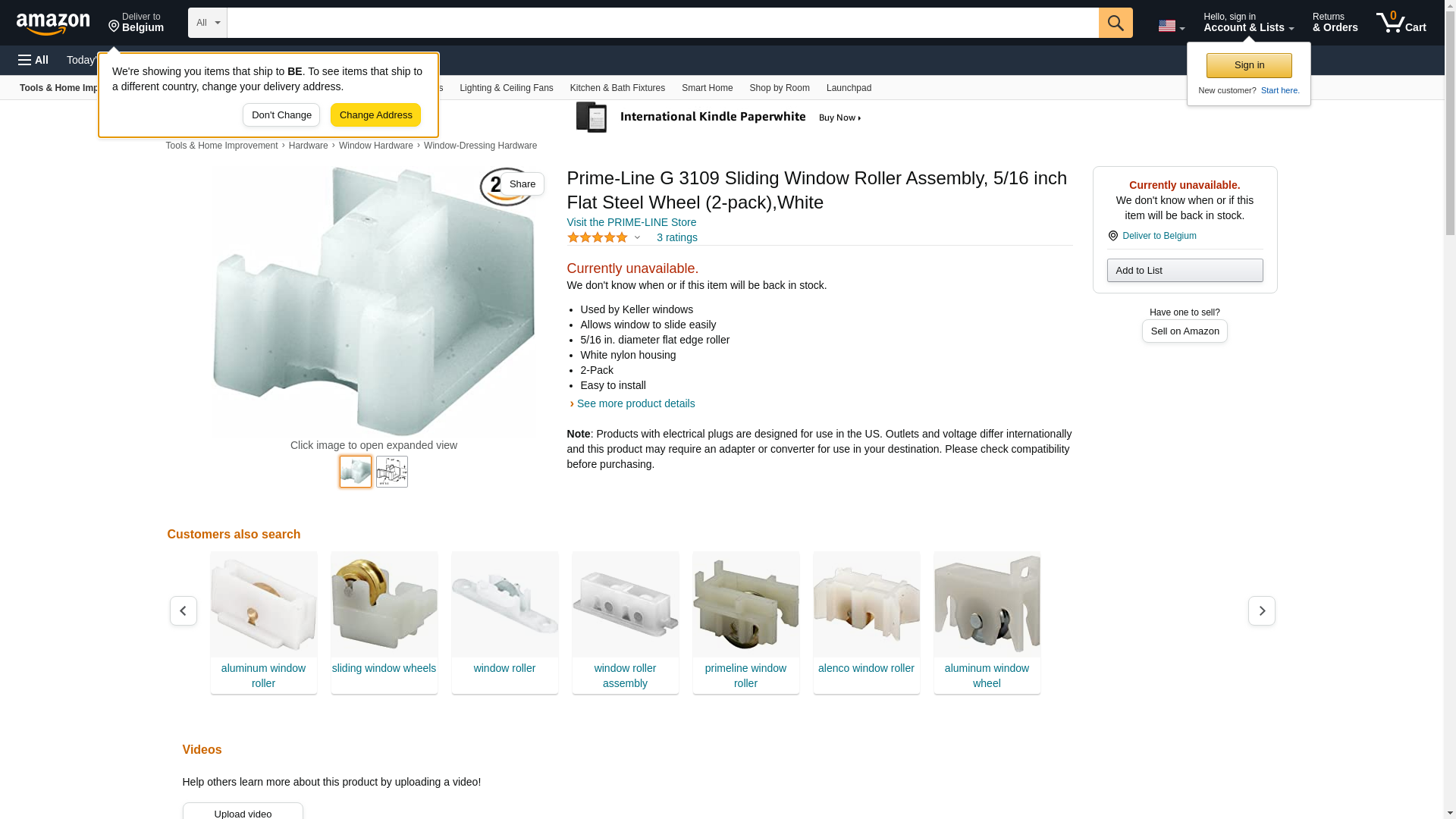Open the All hamburger menu
1456x819 pixels.
(x=33, y=60)
